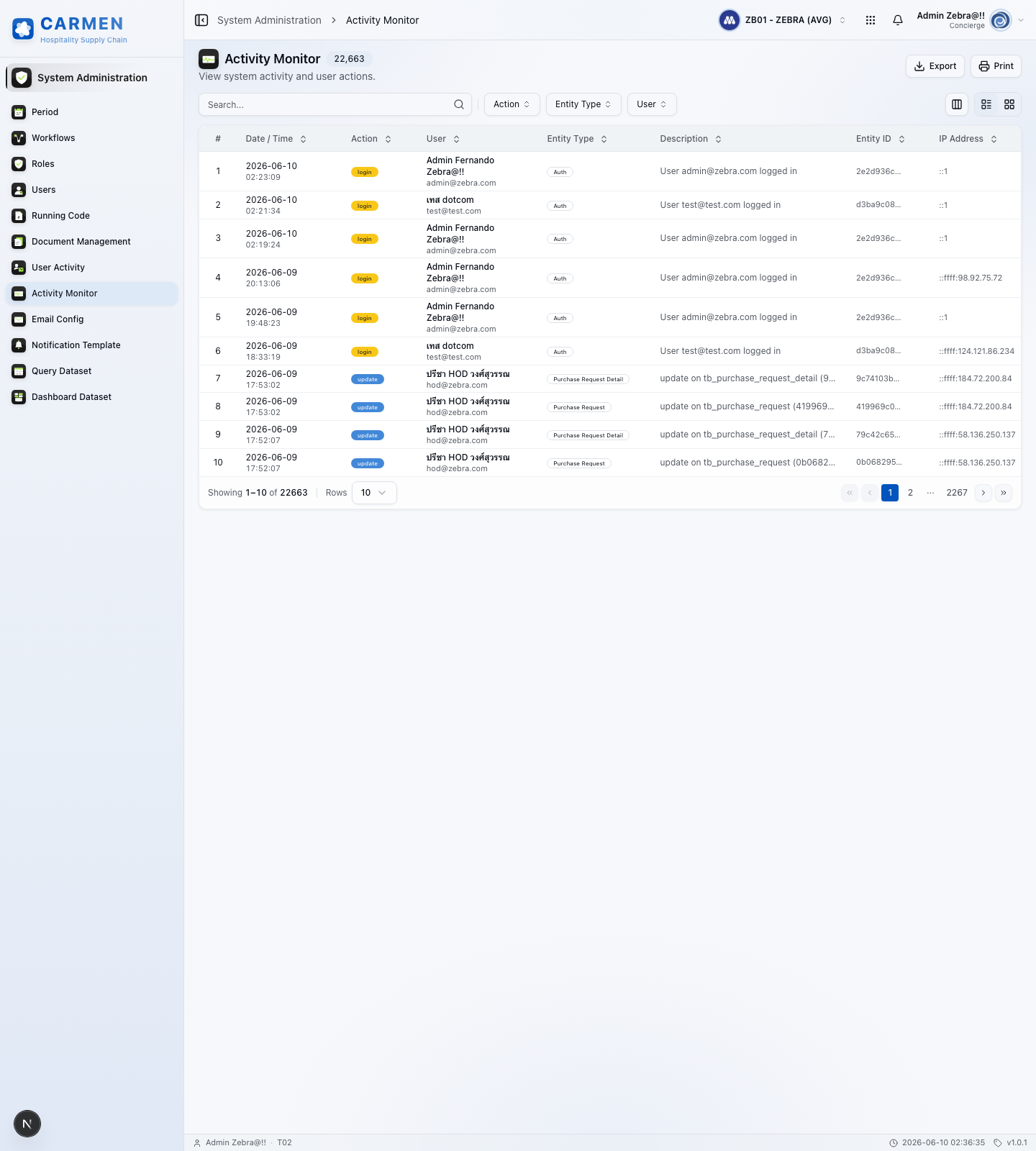Viewport: 1036px width, 1151px height.
Task: Click the ZB01 business unit logo
Action: 730,20
